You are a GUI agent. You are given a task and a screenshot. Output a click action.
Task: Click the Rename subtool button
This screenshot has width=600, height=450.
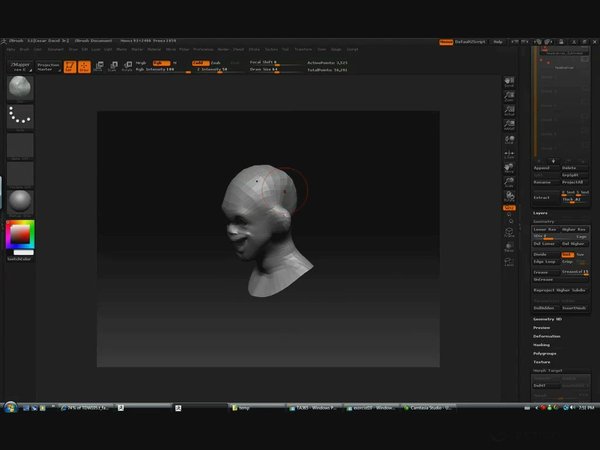(546, 183)
